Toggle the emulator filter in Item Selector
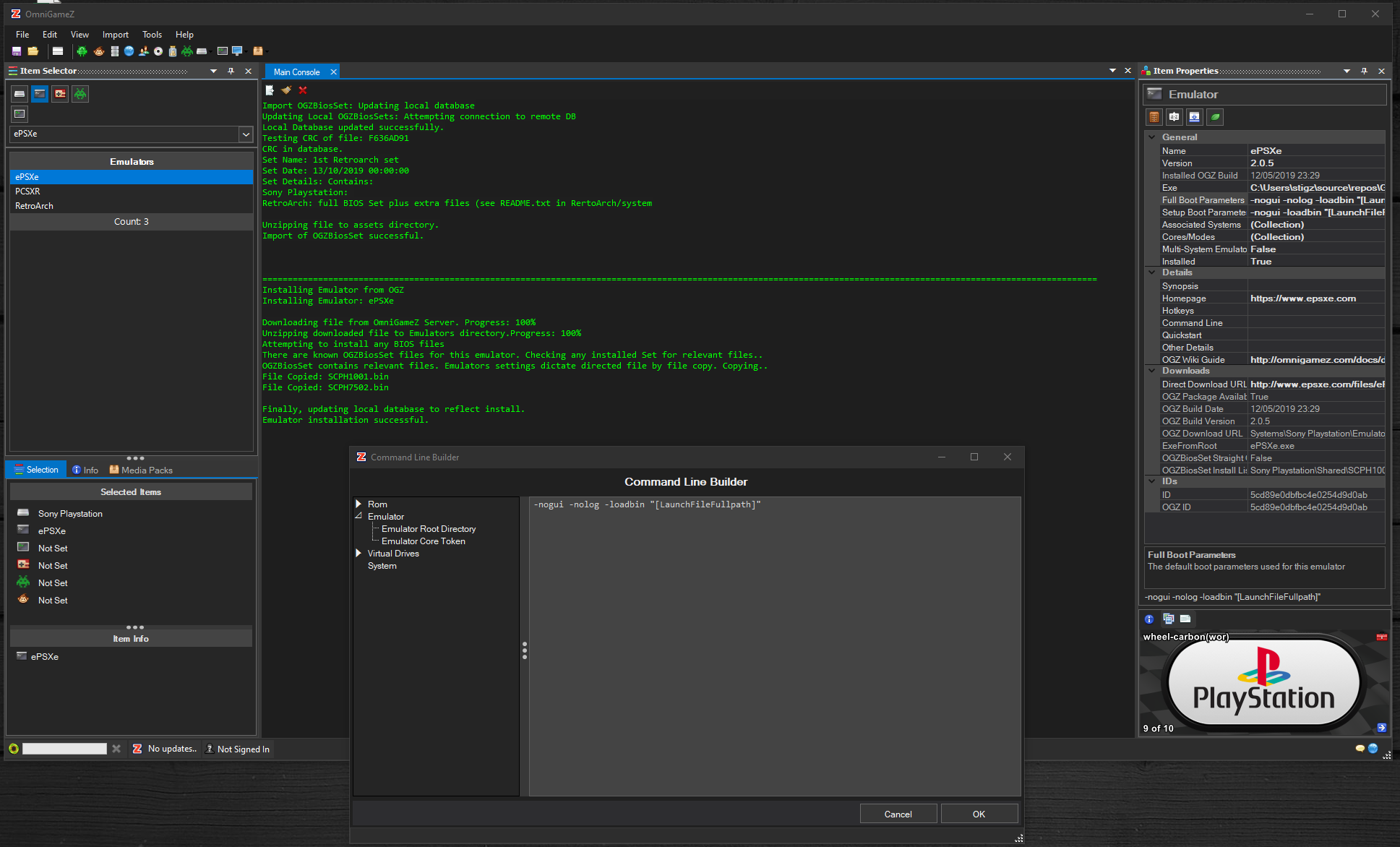 (40, 94)
